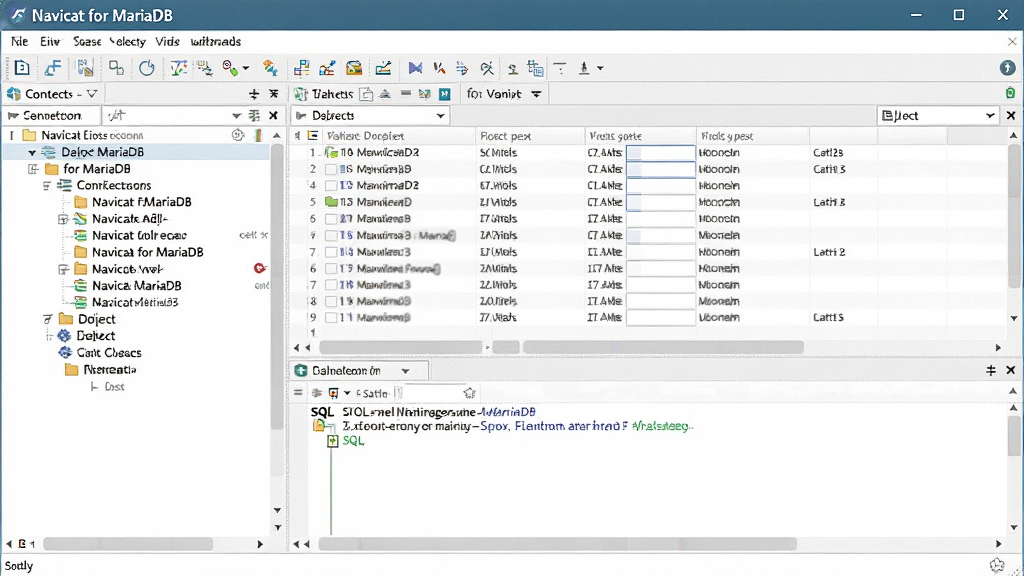The width and height of the screenshot is (1024, 576).
Task: Close the lower Dalnateon panel with X
Action: pos(1011,370)
